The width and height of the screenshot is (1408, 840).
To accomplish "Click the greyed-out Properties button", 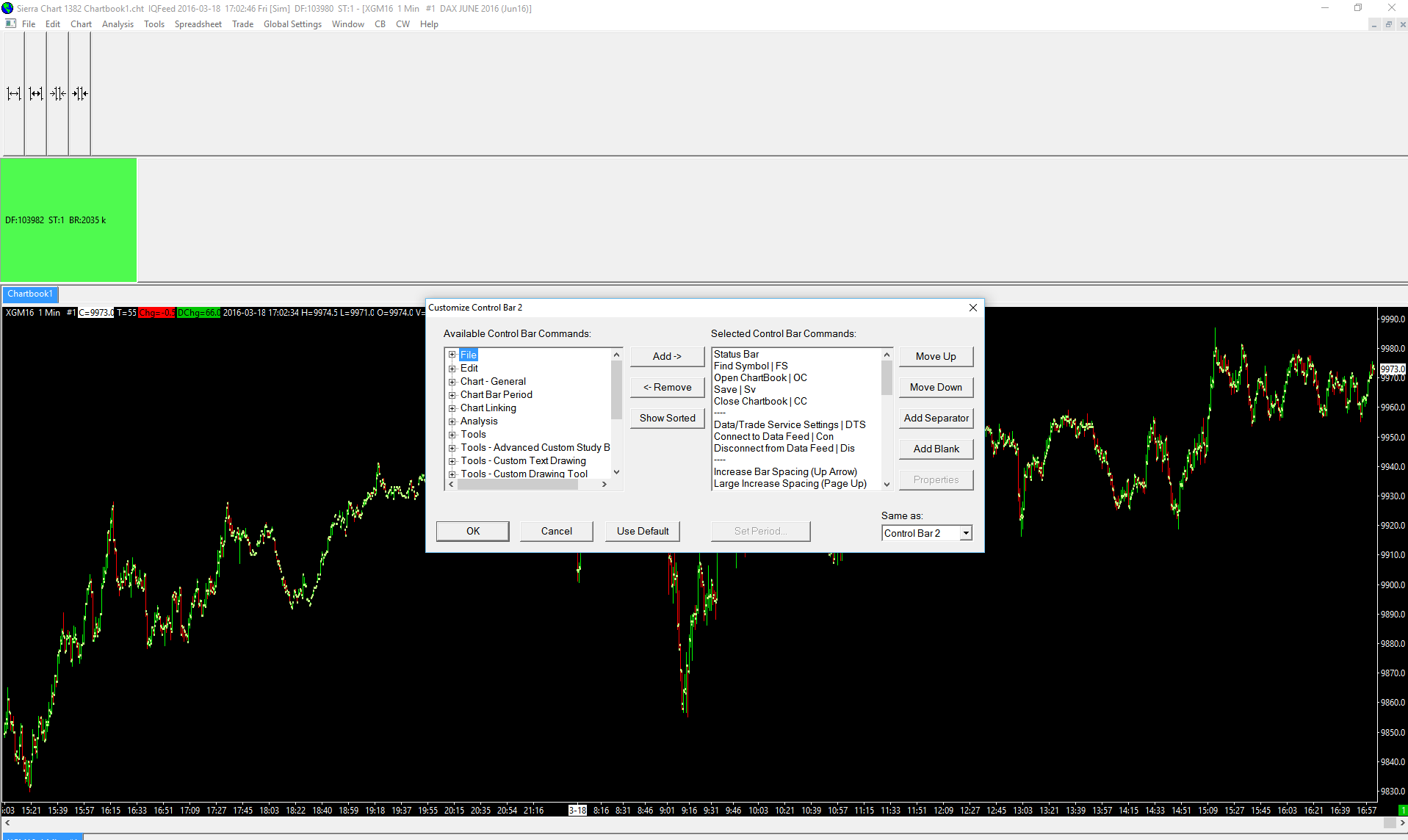I will coord(936,479).
